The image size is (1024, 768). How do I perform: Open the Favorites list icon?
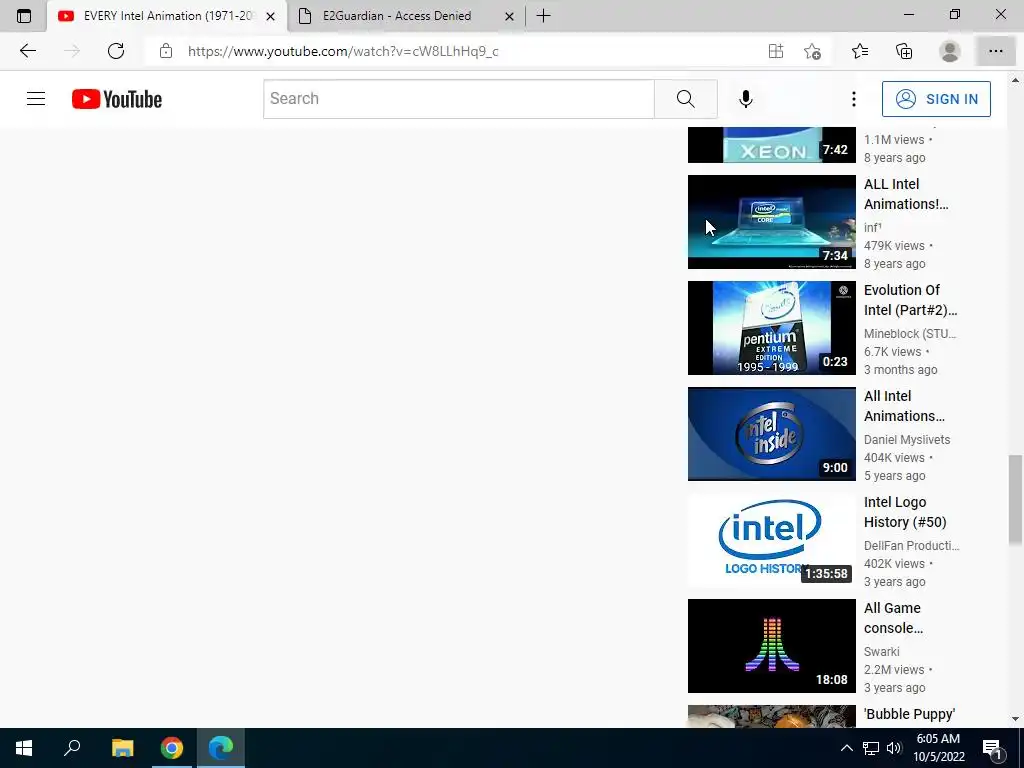coord(860,51)
